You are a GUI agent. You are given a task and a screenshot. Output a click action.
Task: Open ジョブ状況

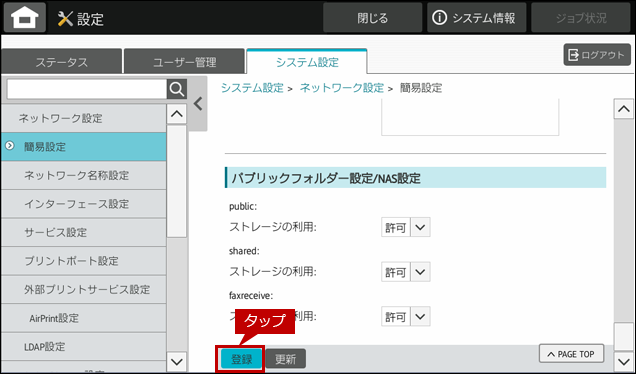[x=581, y=18]
